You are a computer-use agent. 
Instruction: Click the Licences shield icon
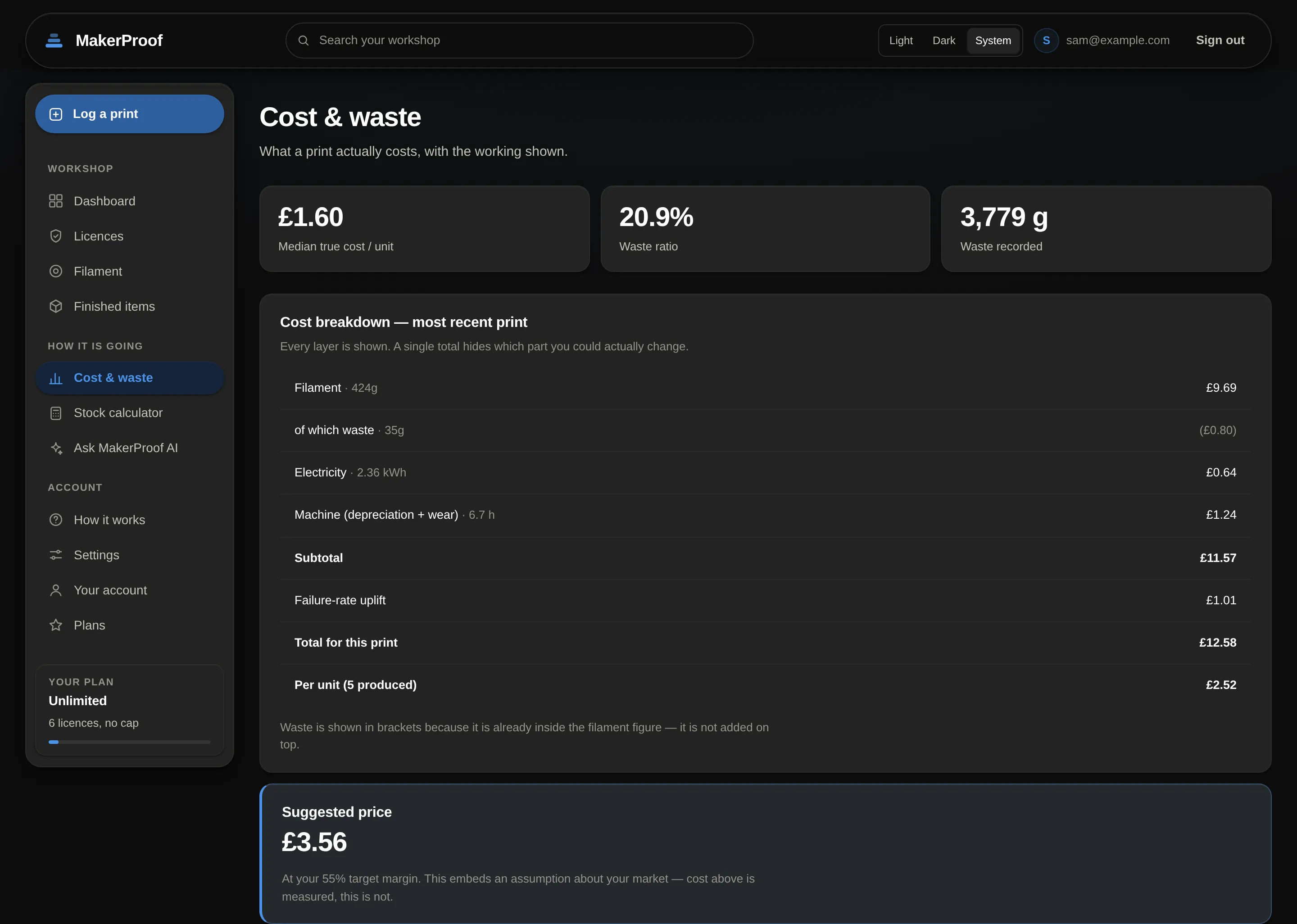click(x=56, y=236)
